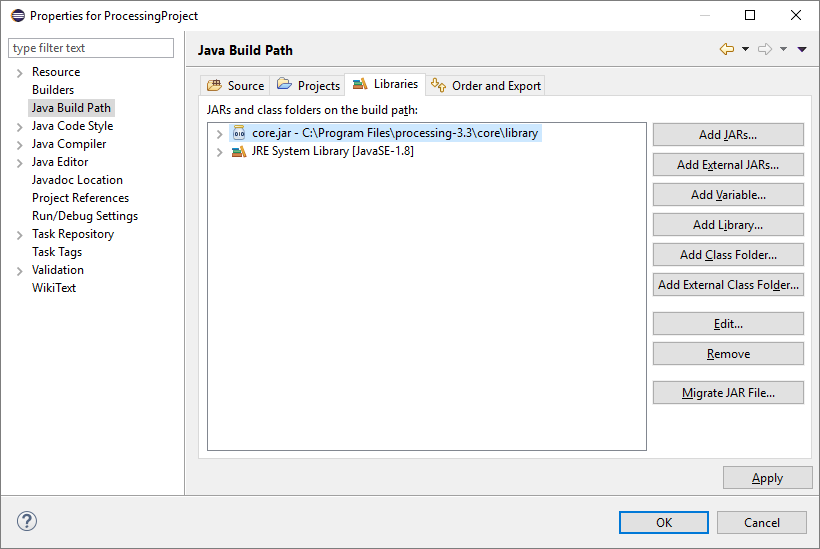Click the forward navigation arrow icon

(765, 49)
